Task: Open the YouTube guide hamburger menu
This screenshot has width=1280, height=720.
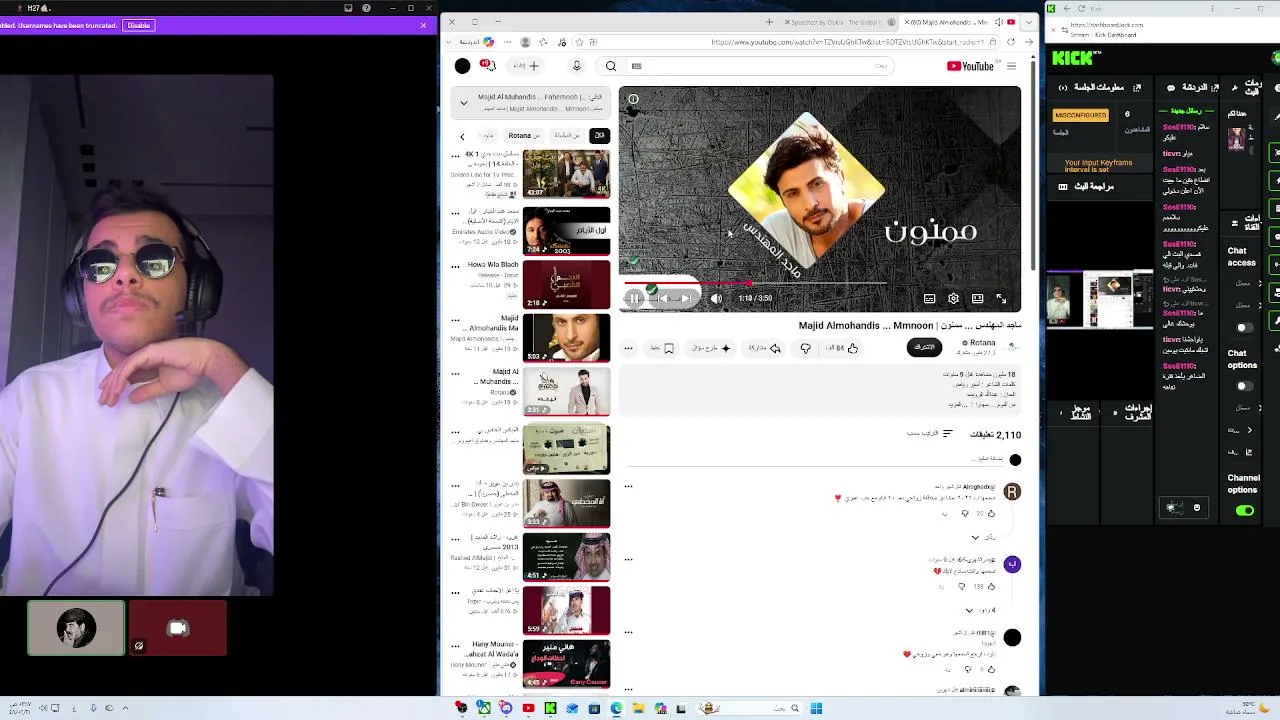Action: tap(1011, 66)
